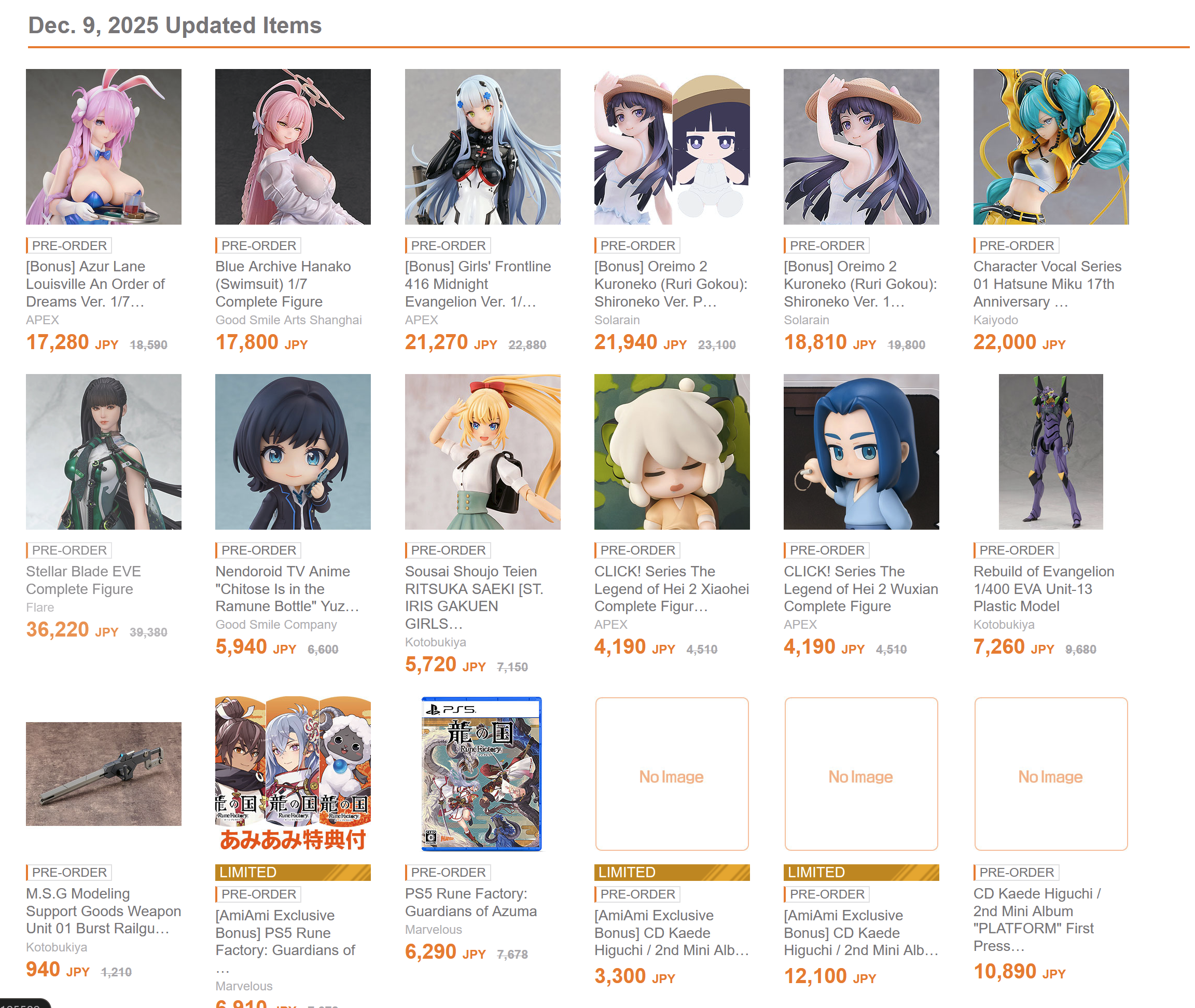Open M.S.G Burst Railgun weapon thumbnail
Image resolution: width=1195 pixels, height=1008 pixels.
[103, 774]
